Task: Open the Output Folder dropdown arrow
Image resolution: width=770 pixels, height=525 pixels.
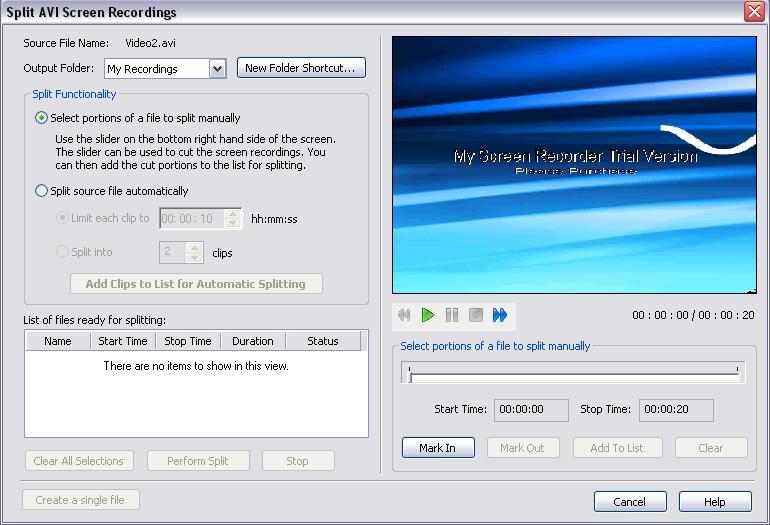Action: point(217,69)
